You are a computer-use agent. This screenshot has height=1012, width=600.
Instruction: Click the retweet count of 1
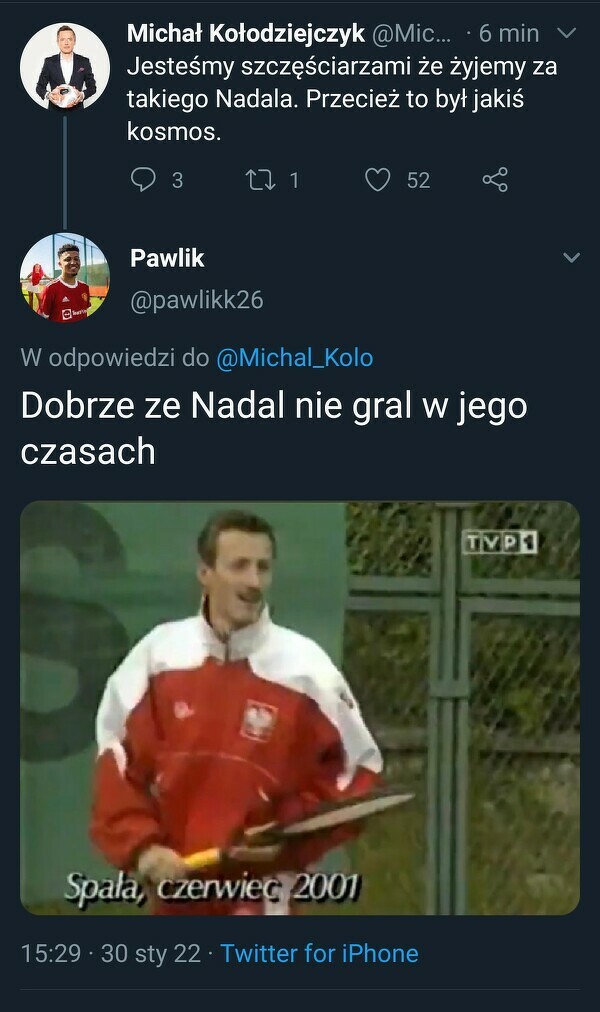pos(294,180)
